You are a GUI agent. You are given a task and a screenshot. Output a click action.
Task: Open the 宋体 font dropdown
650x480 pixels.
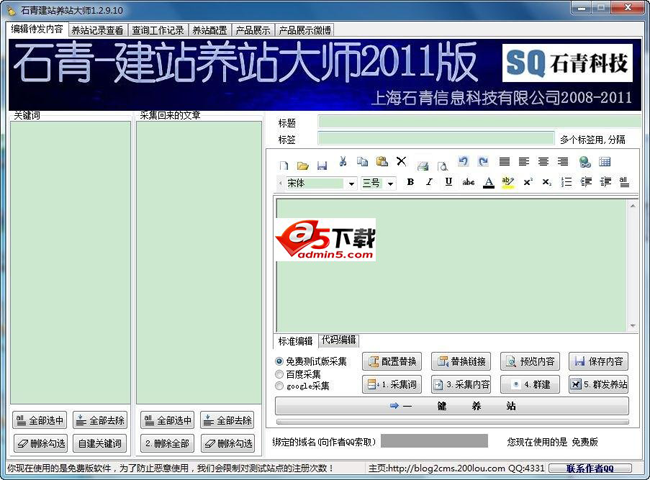click(x=351, y=183)
